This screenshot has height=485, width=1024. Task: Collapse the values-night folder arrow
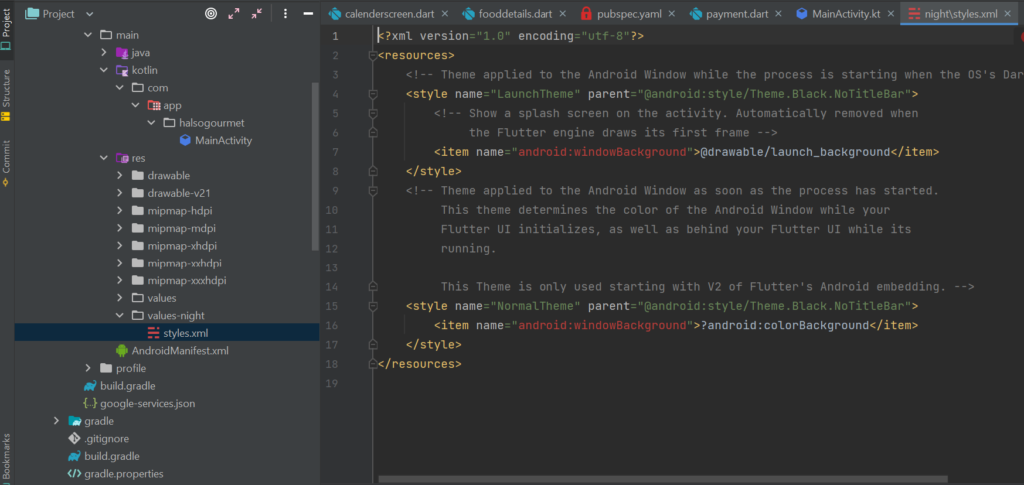coord(120,316)
